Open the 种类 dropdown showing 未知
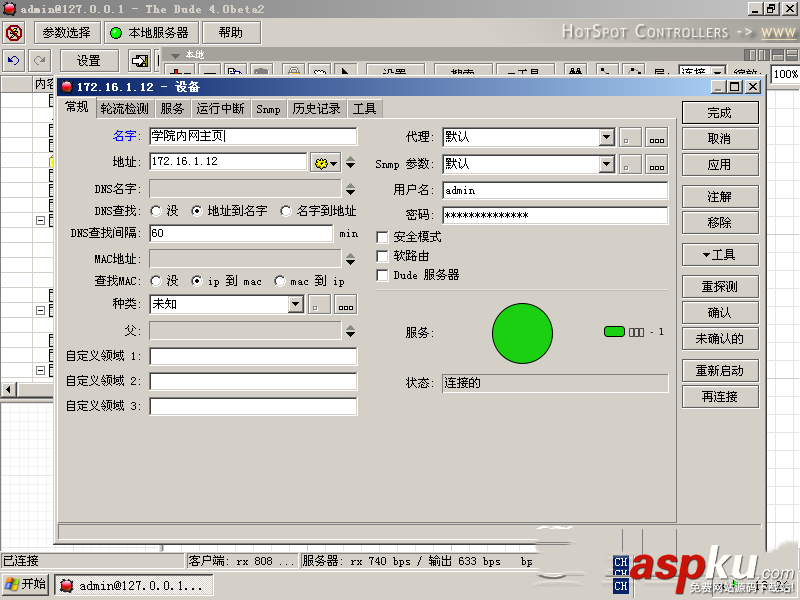 (296, 305)
